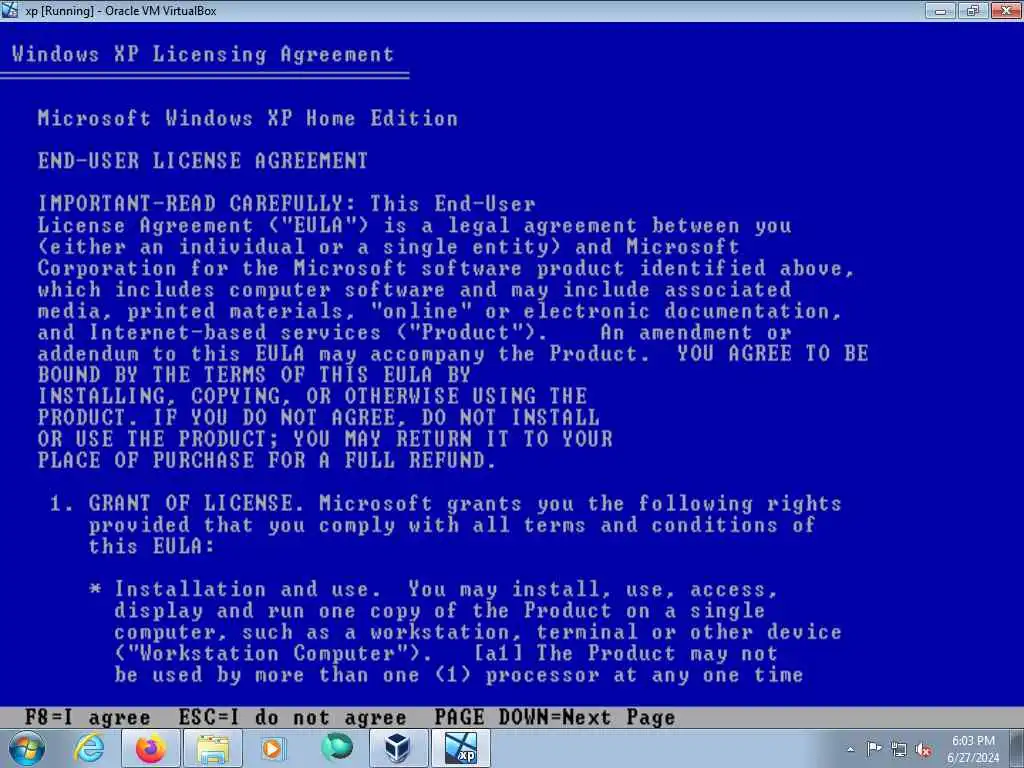Switch to VirtualBox Manager cube icon
Screen dimensions: 1024x768
point(397,749)
